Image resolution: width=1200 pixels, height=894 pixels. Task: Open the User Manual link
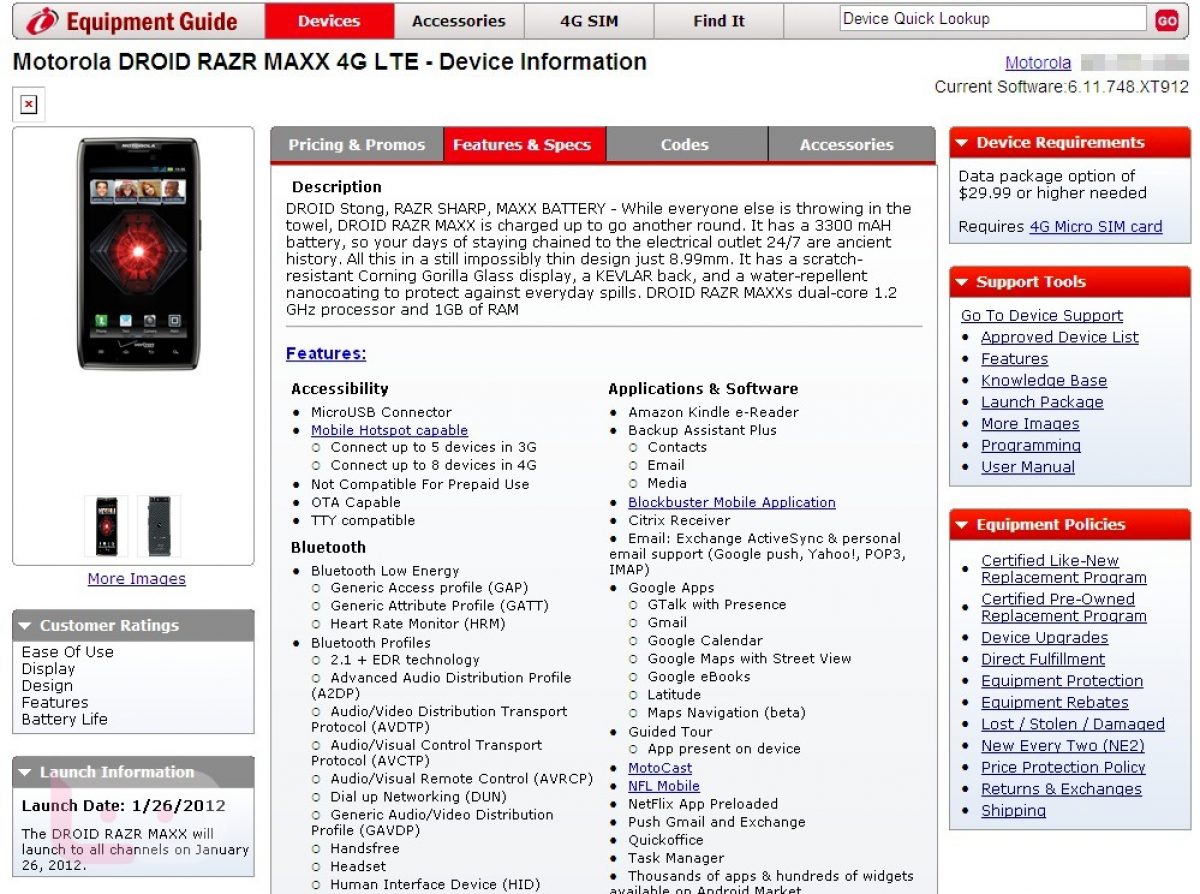pyautogui.click(x=1027, y=467)
